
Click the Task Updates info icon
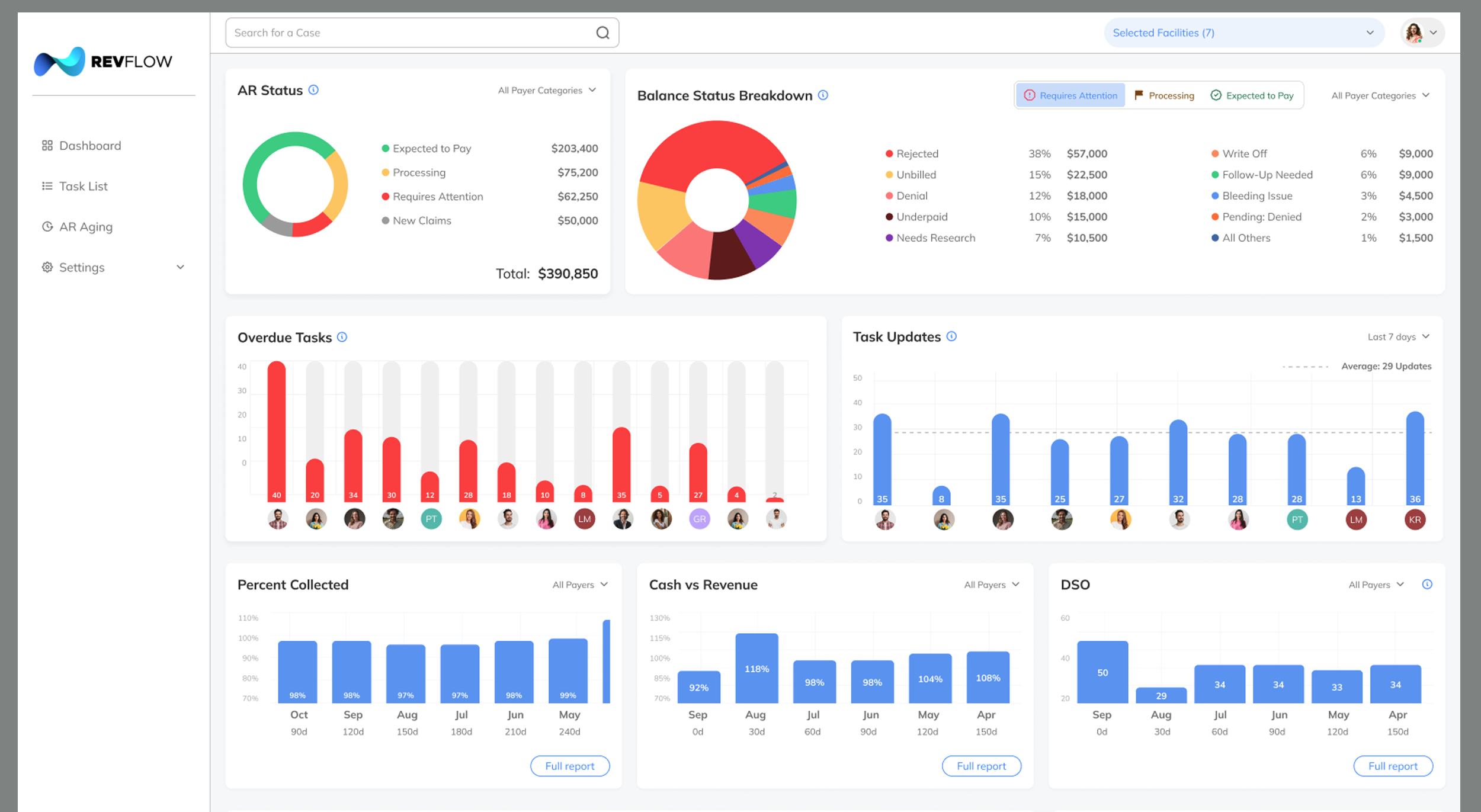pyautogui.click(x=951, y=336)
